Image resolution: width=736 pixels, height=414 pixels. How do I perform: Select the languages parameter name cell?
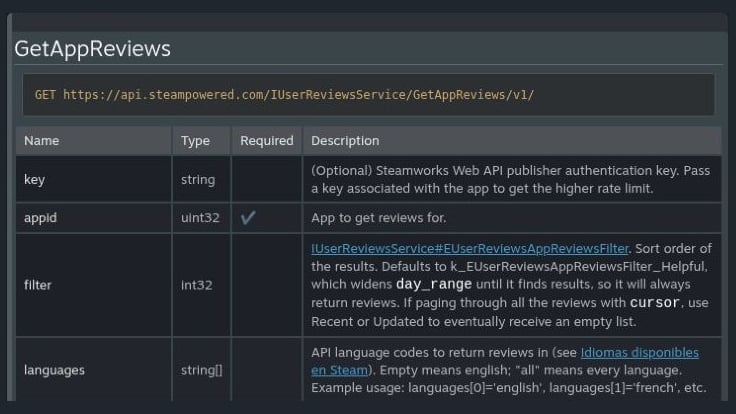coord(93,370)
